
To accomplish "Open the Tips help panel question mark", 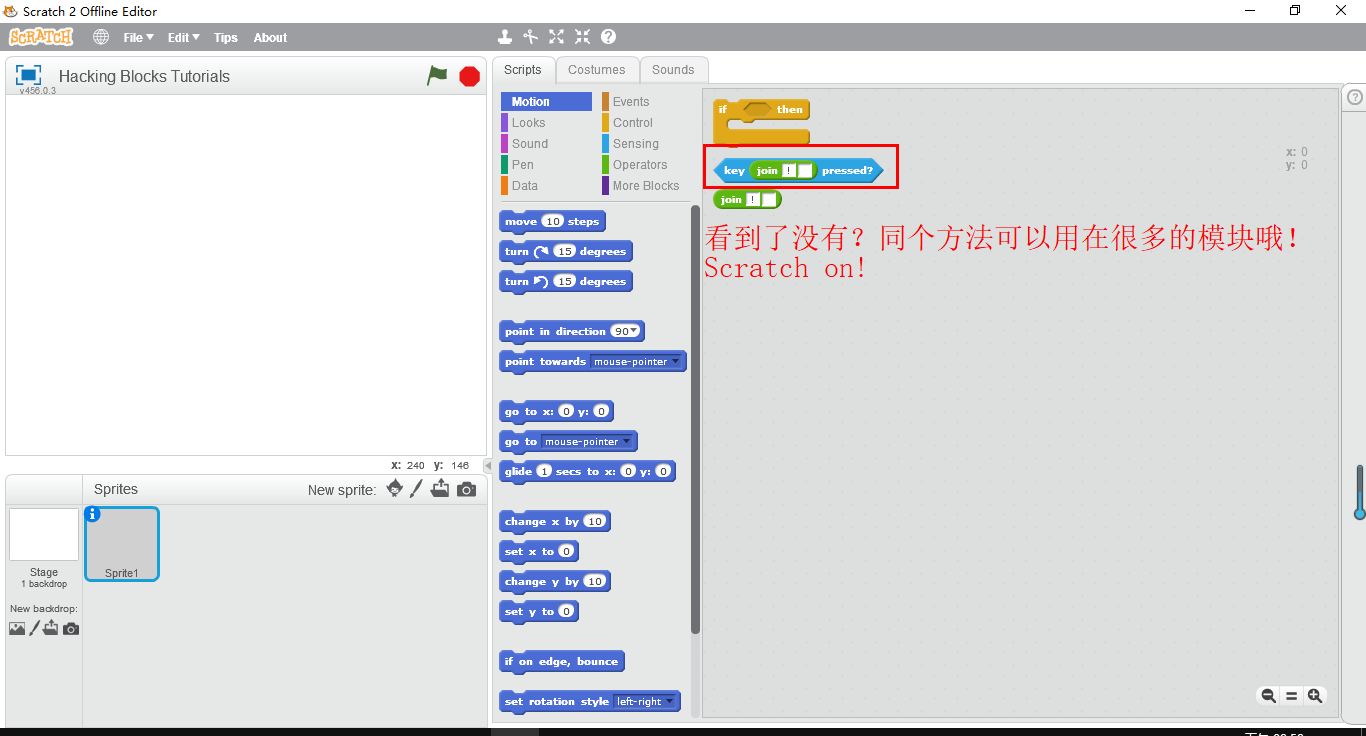I will [1355, 97].
